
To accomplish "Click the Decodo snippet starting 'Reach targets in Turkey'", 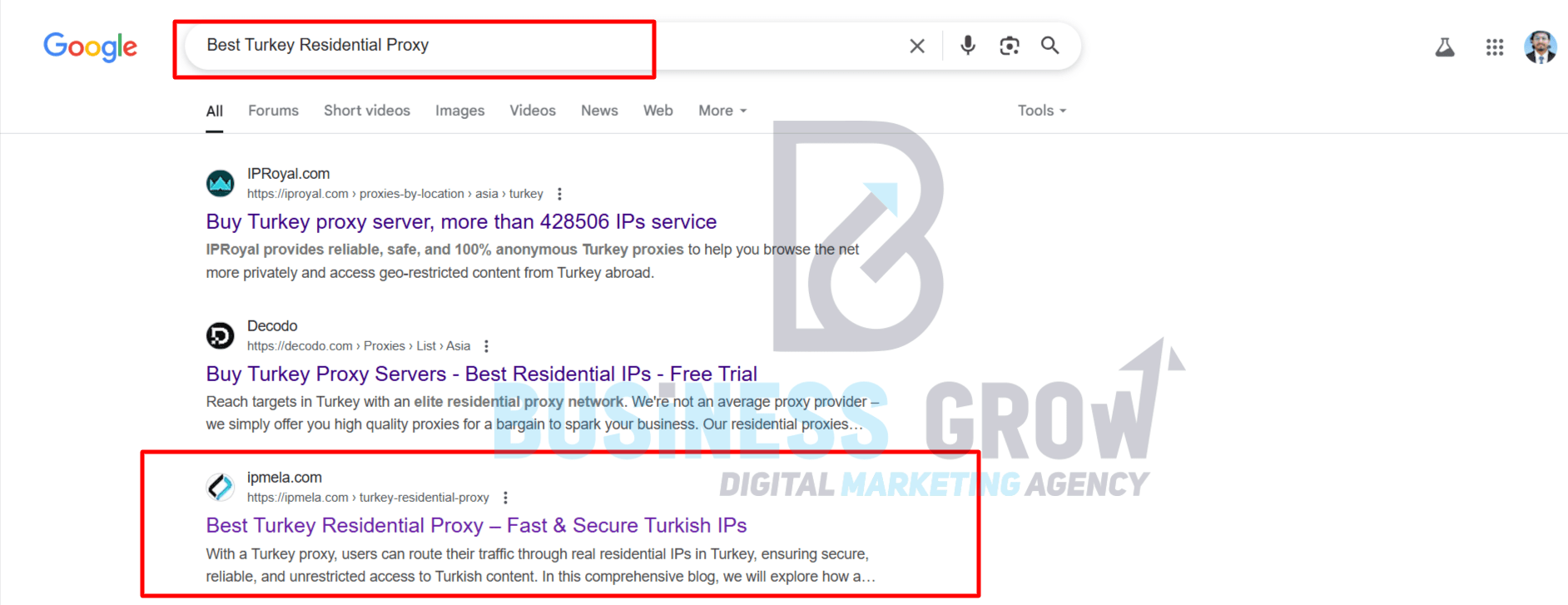I will 543,413.
